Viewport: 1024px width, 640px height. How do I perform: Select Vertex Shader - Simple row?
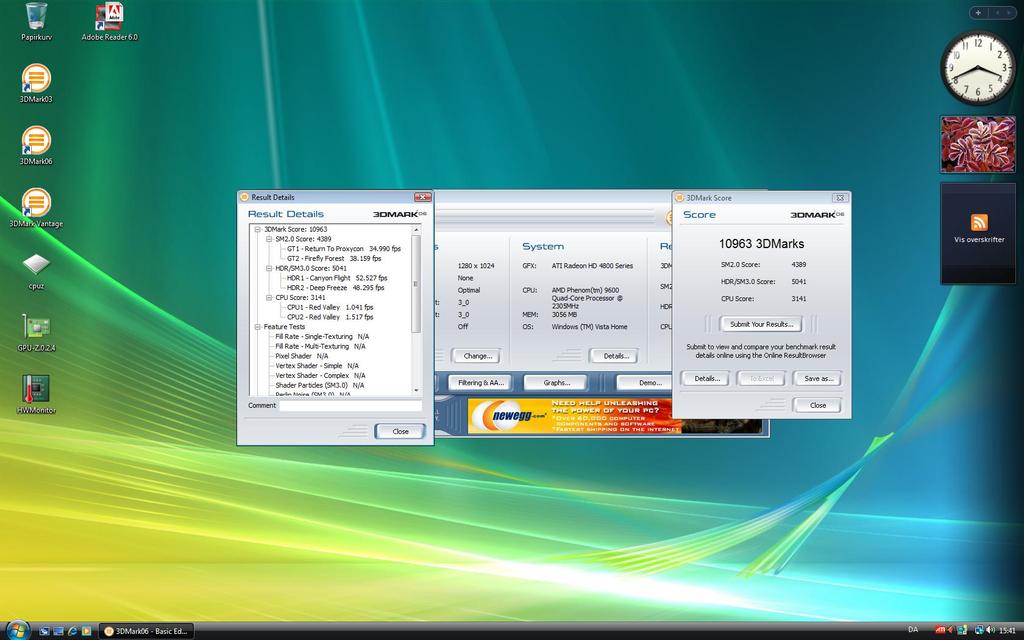point(317,366)
